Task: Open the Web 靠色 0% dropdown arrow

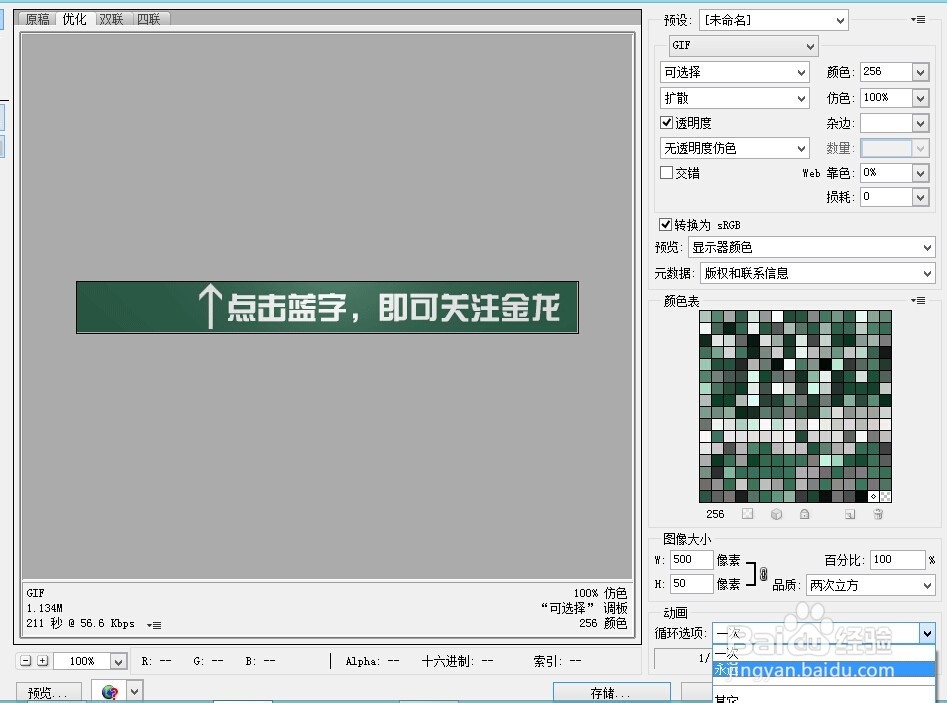Action: tap(920, 173)
